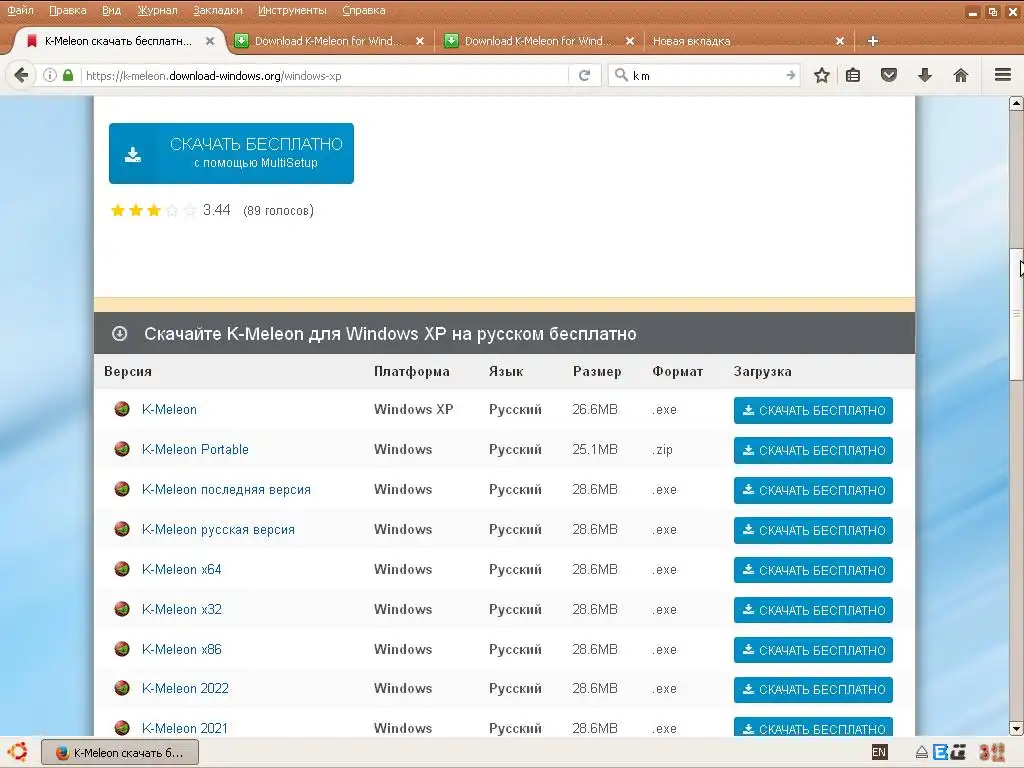Click the first rating star
This screenshot has height=768, width=1024.
[118, 210]
